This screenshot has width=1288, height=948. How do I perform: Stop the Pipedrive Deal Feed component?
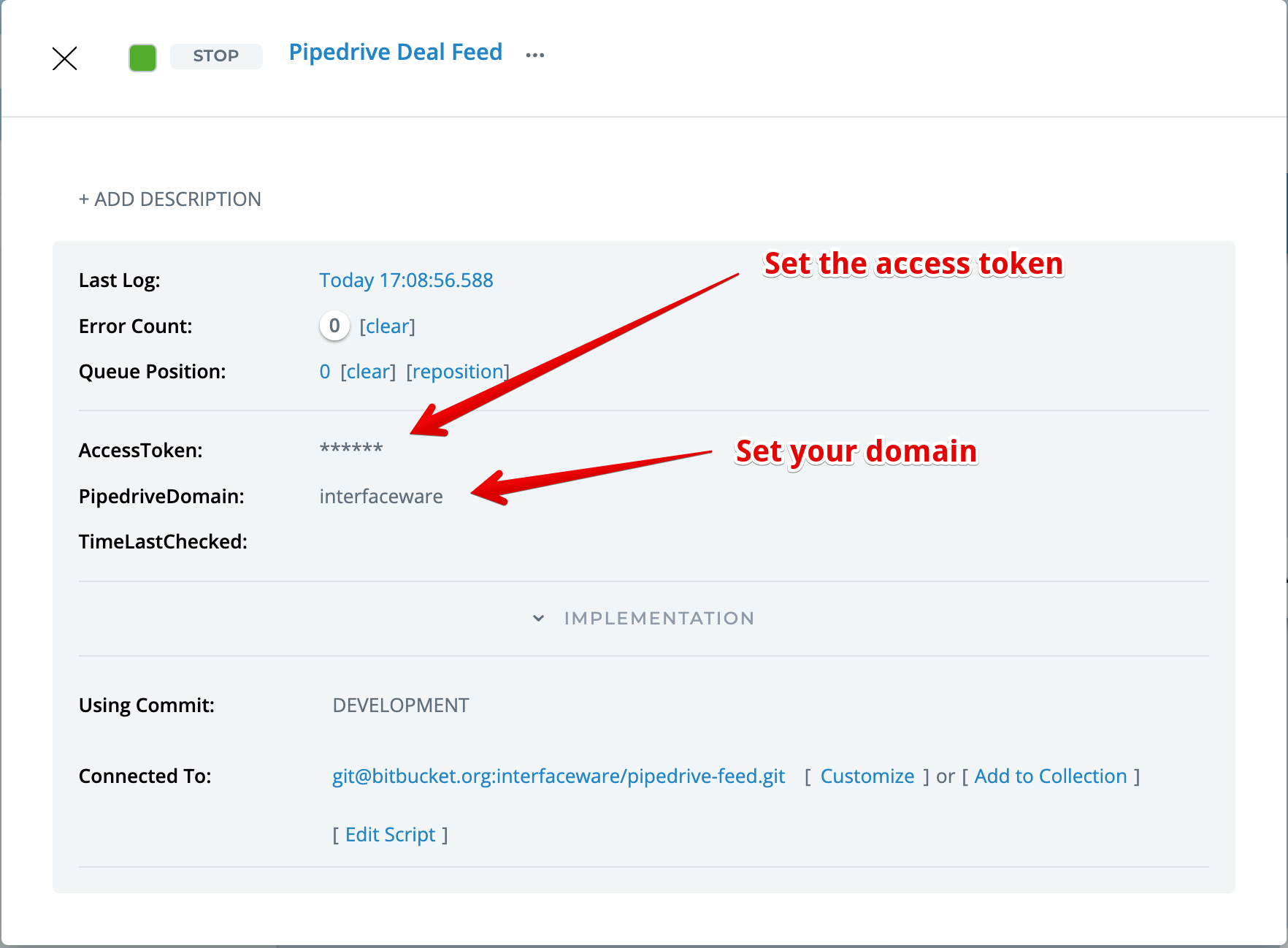216,56
